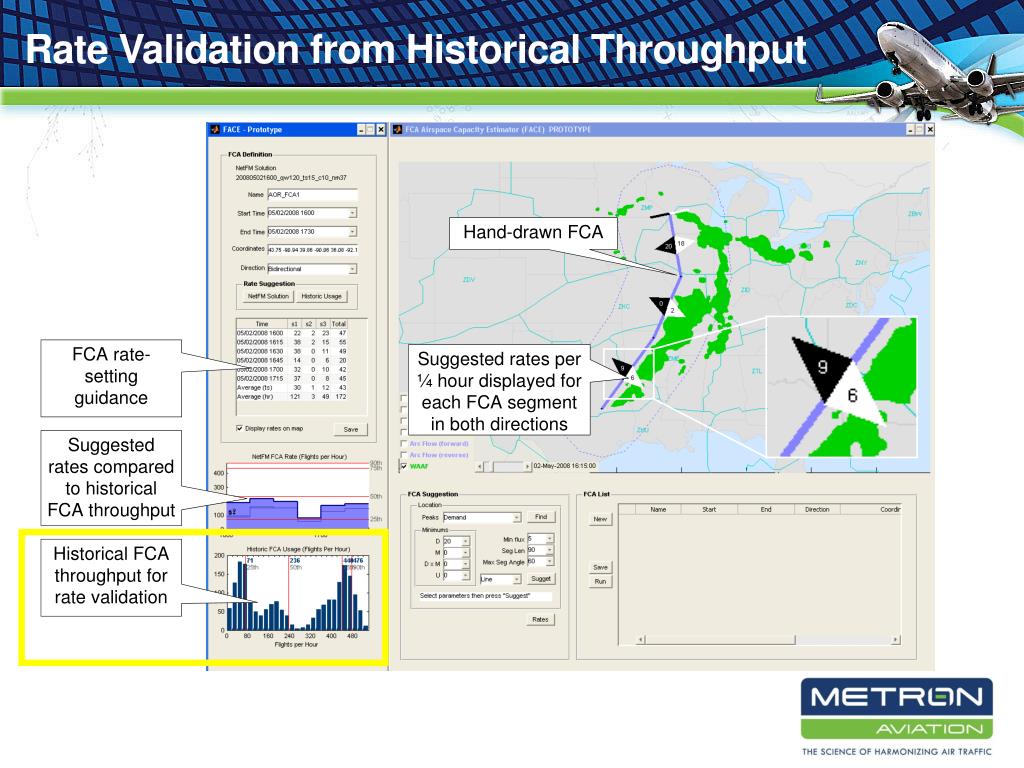The image size is (1024, 768).
Task: Click the '02-May-2008 16:15:00' time label
Action: [x=564, y=466]
